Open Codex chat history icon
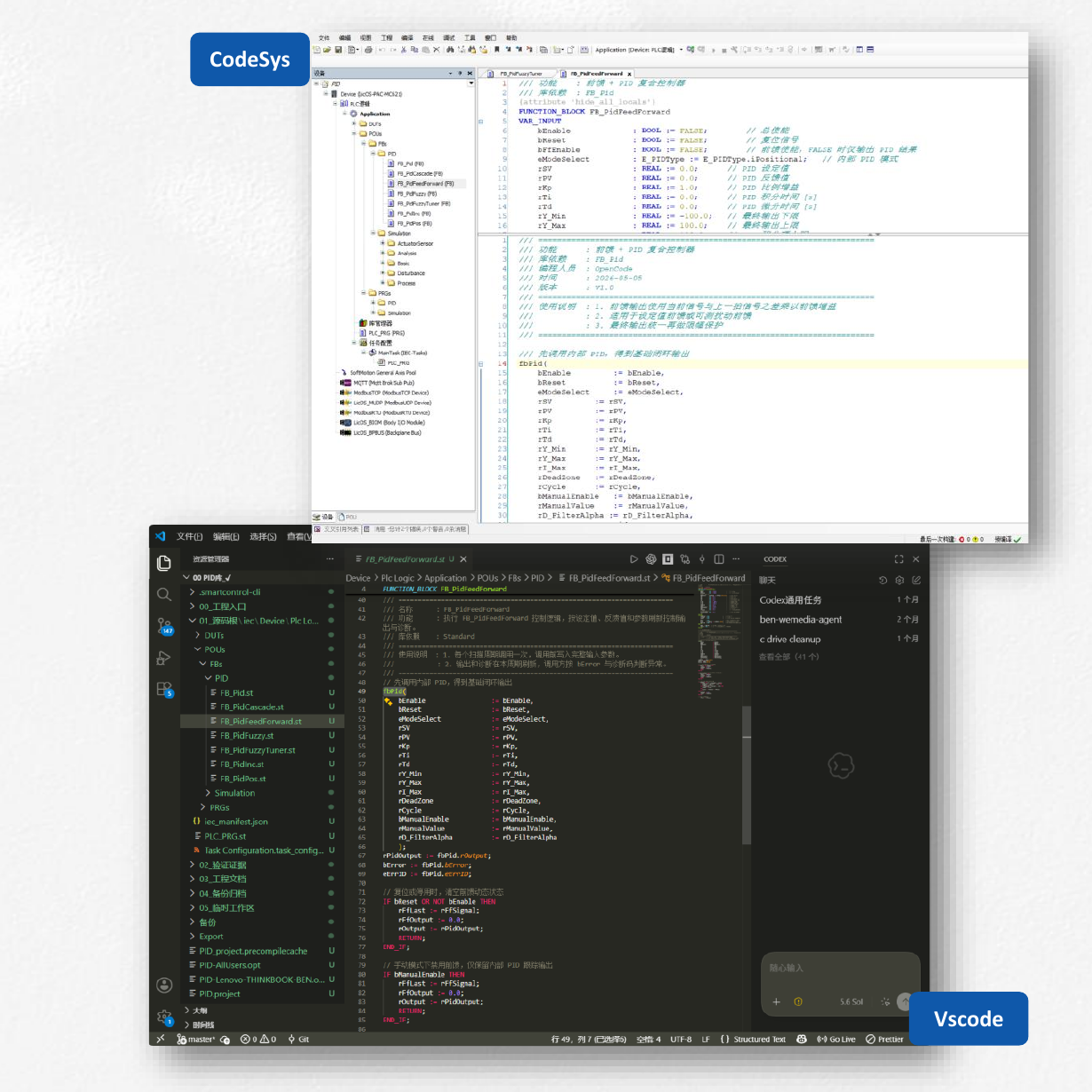 point(882,580)
